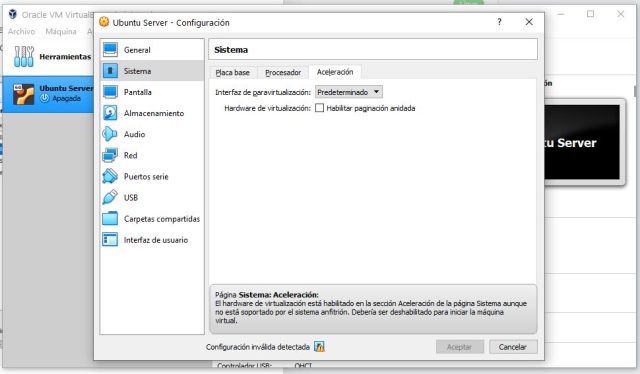Click the Interfaz de usuario label

tap(156, 240)
